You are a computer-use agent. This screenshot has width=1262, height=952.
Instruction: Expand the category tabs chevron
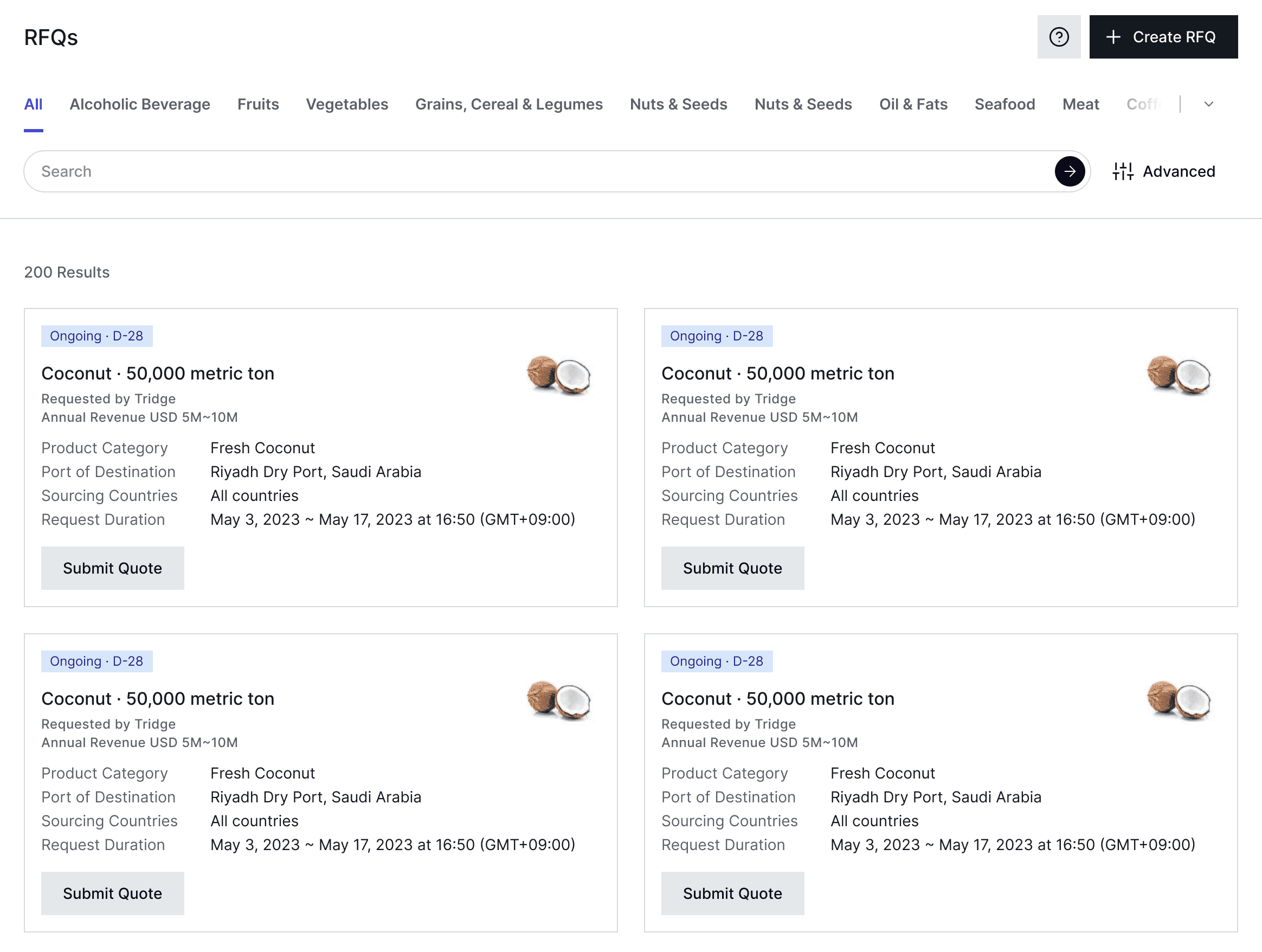(1208, 105)
